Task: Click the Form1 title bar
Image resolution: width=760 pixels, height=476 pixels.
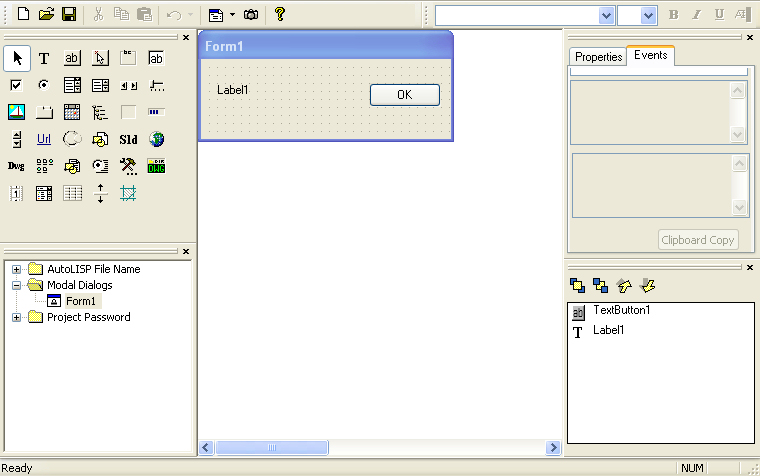Action: [x=326, y=46]
